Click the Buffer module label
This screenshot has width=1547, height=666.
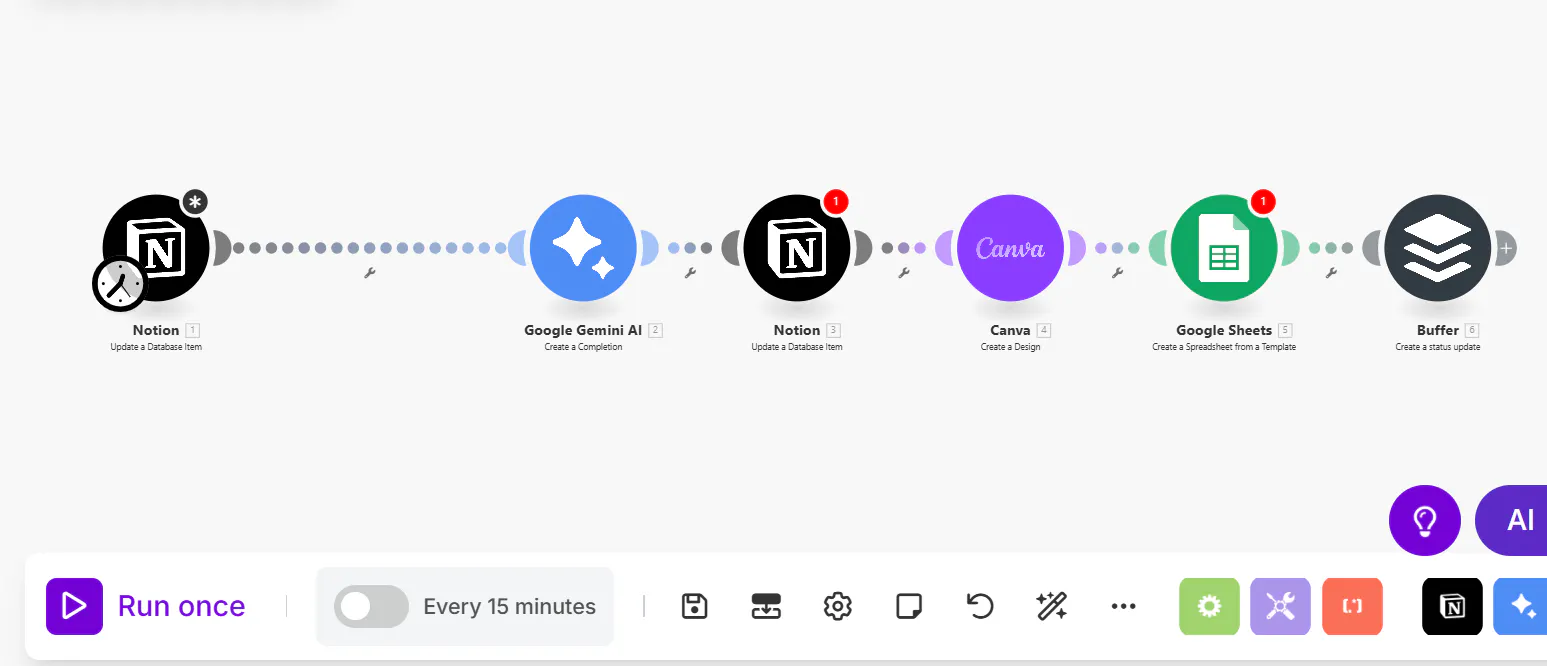pyautogui.click(x=1438, y=330)
